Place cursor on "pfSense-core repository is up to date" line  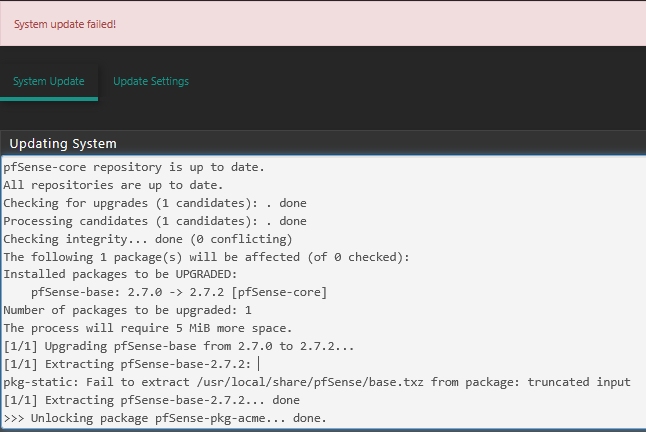click(134, 168)
